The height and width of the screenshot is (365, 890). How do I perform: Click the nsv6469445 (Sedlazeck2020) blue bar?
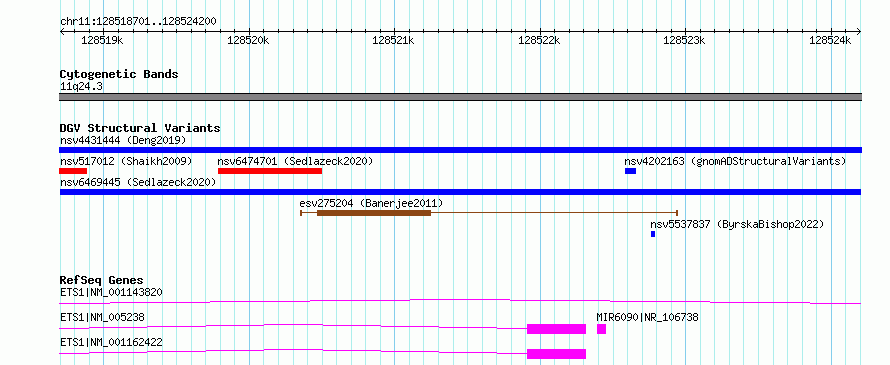coord(460,192)
